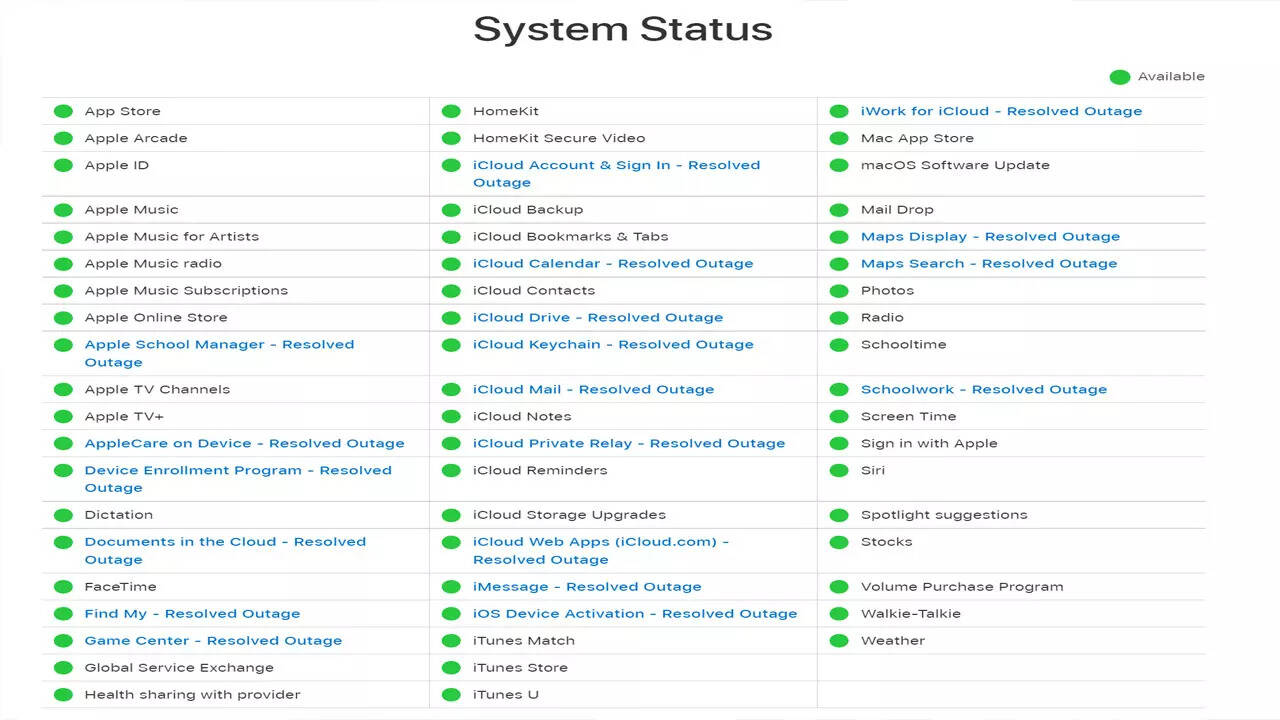The height and width of the screenshot is (720, 1280).
Task: Click the iTunes Store entry
Action: point(520,668)
